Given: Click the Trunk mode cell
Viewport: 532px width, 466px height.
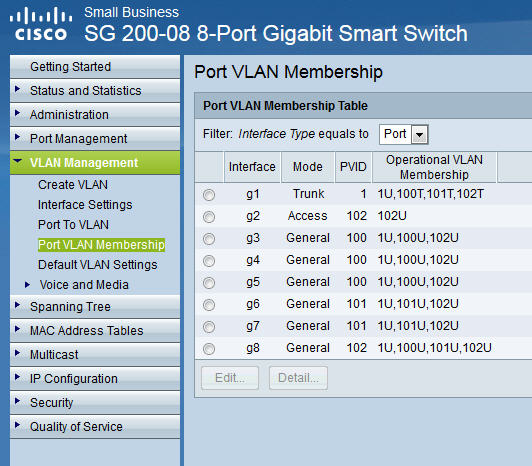Looking at the screenshot, I should [x=308, y=194].
